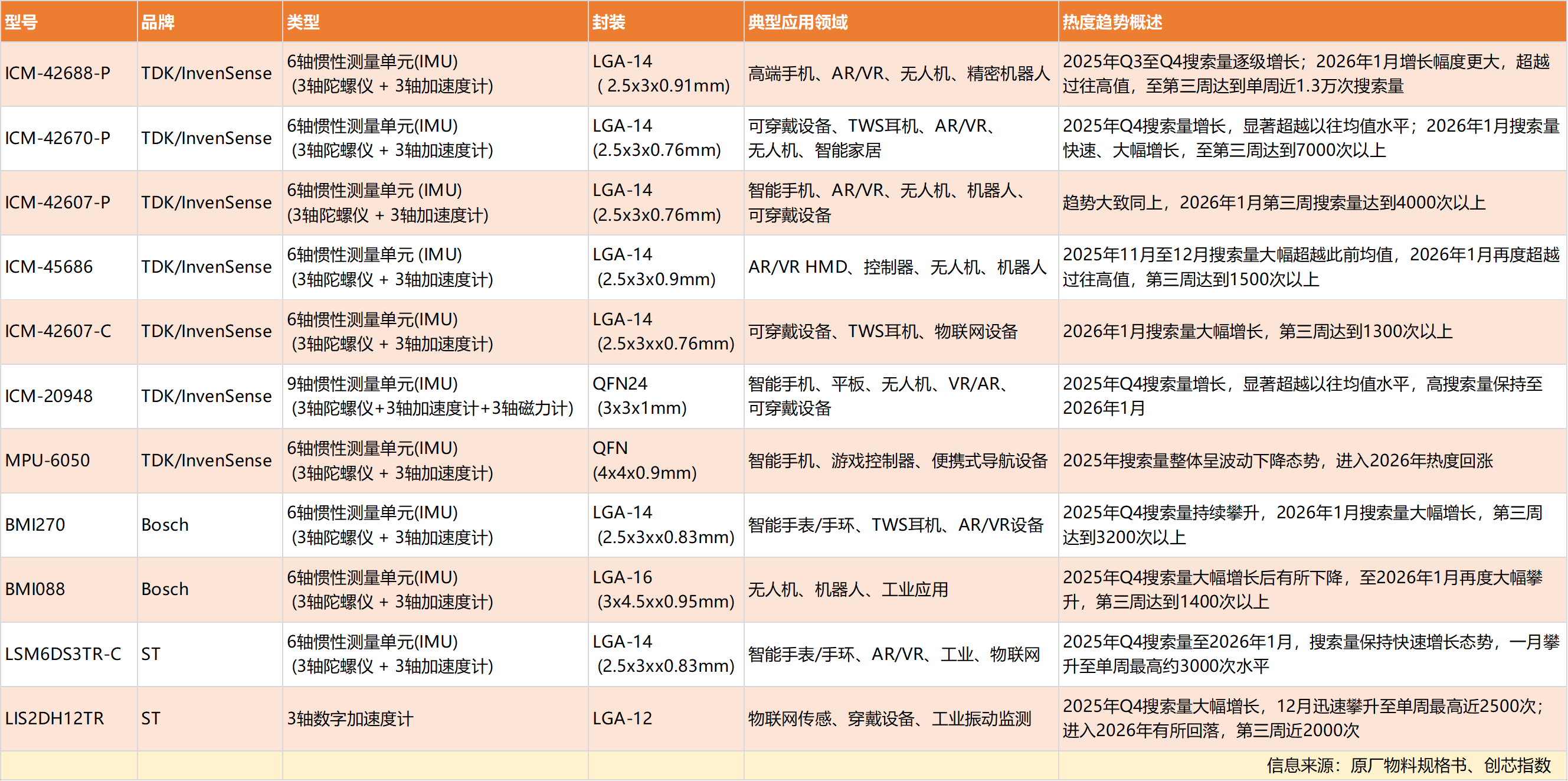Click the 典型应用领域 column header
1568x781 pixels.
tap(797, 22)
